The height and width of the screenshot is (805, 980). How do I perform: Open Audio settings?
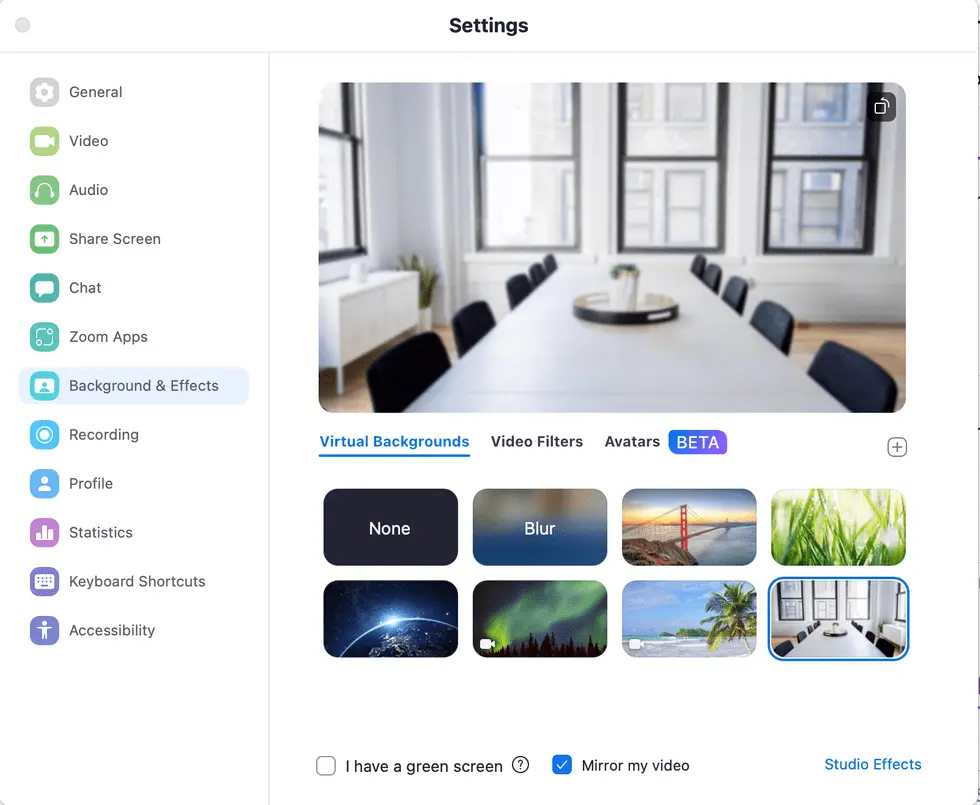(x=88, y=190)
